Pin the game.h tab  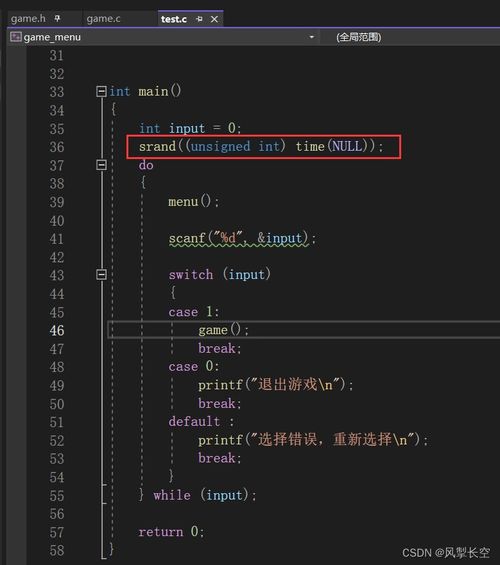58,18
